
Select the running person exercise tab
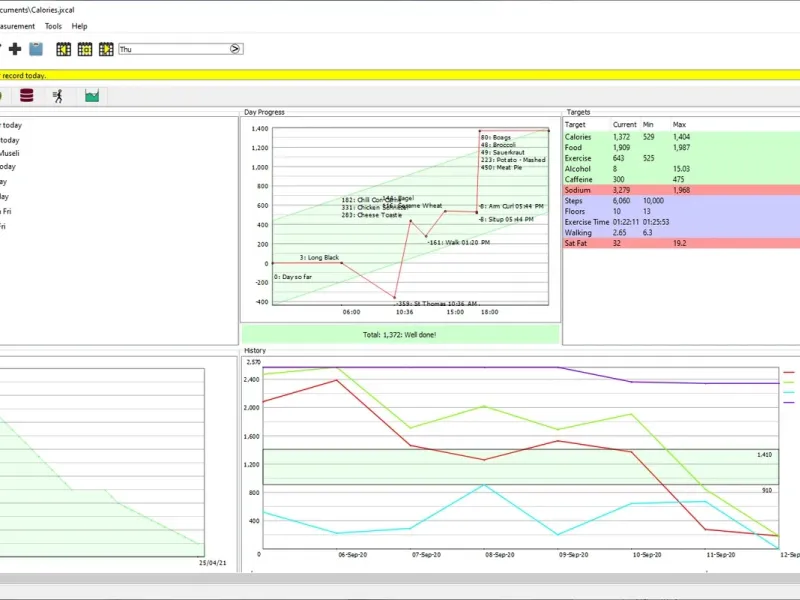[x=58, y=95]
